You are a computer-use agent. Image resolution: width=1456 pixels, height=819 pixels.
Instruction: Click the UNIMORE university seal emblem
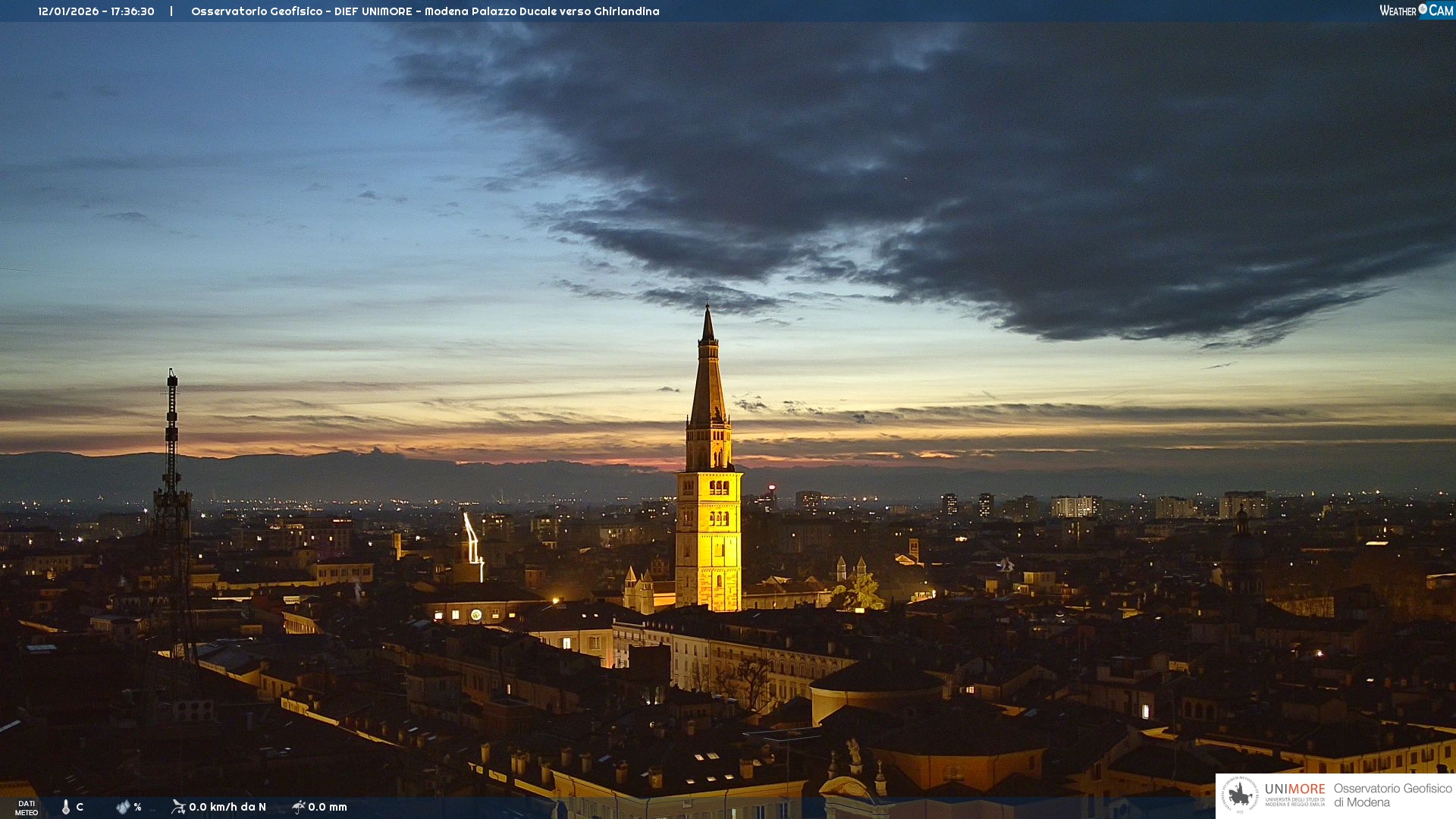tap(1240, 795)
